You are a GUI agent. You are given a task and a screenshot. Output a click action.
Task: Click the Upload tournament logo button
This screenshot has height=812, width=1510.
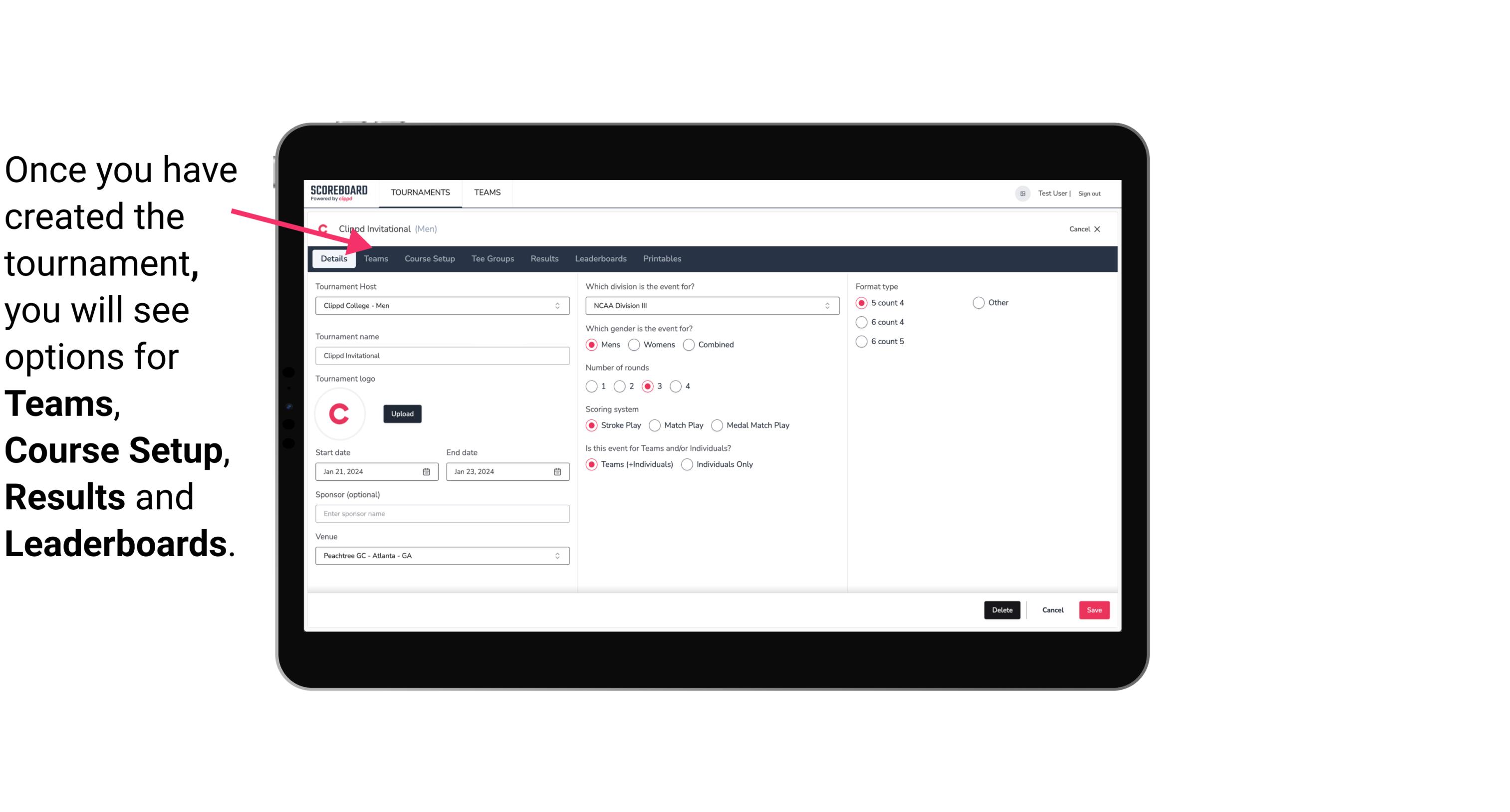[402, 413]
